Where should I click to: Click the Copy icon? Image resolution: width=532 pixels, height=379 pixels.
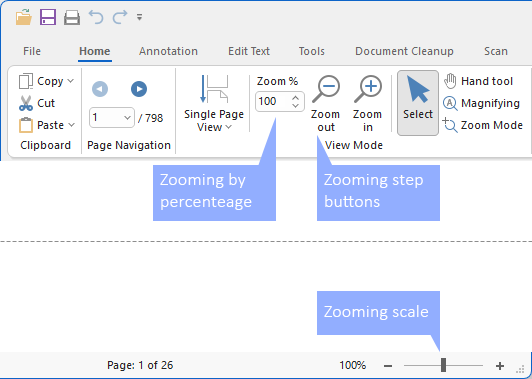(x=26, y=81)
